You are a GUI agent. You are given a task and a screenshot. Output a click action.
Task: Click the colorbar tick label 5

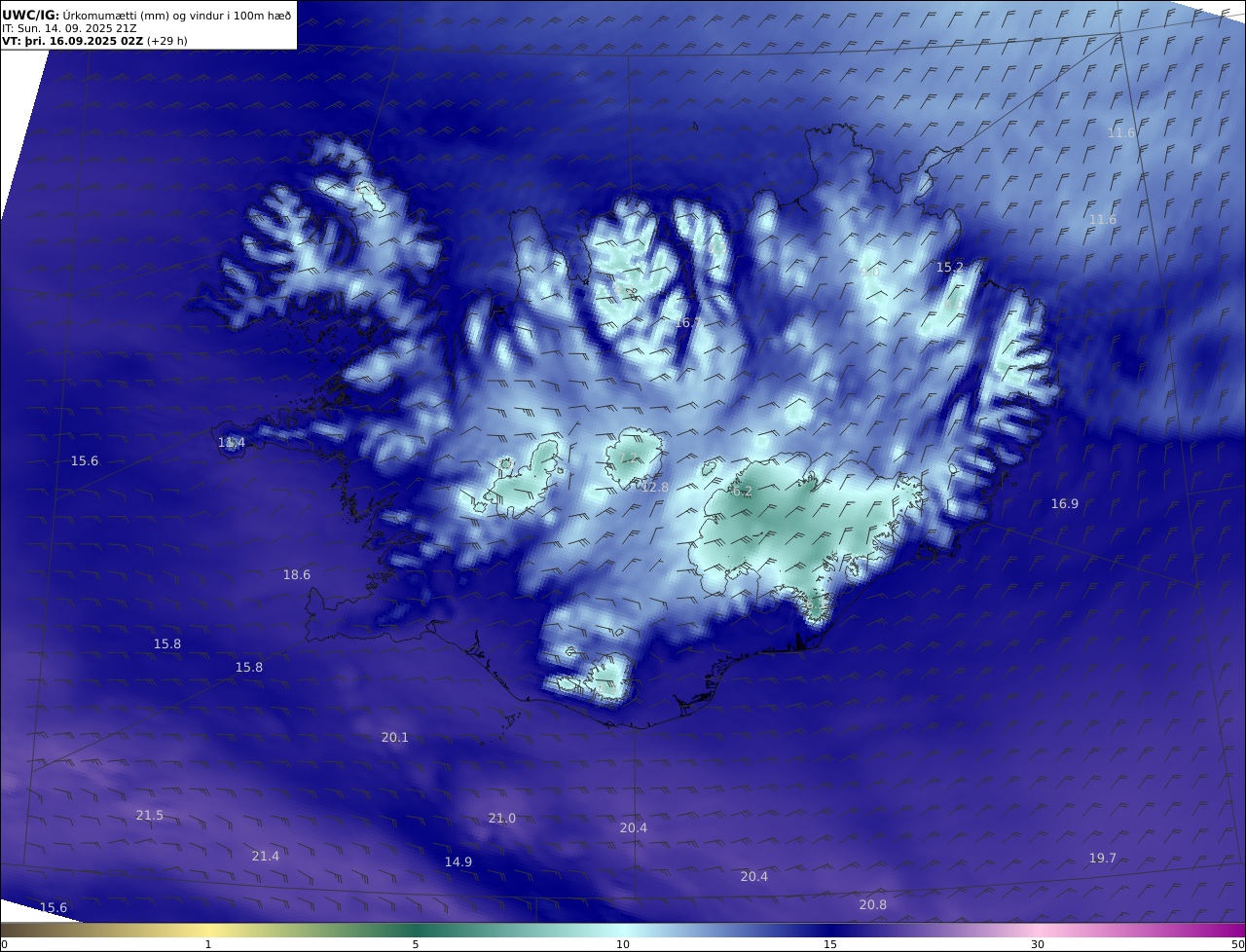pyautogui.click(x=416, y=944)
